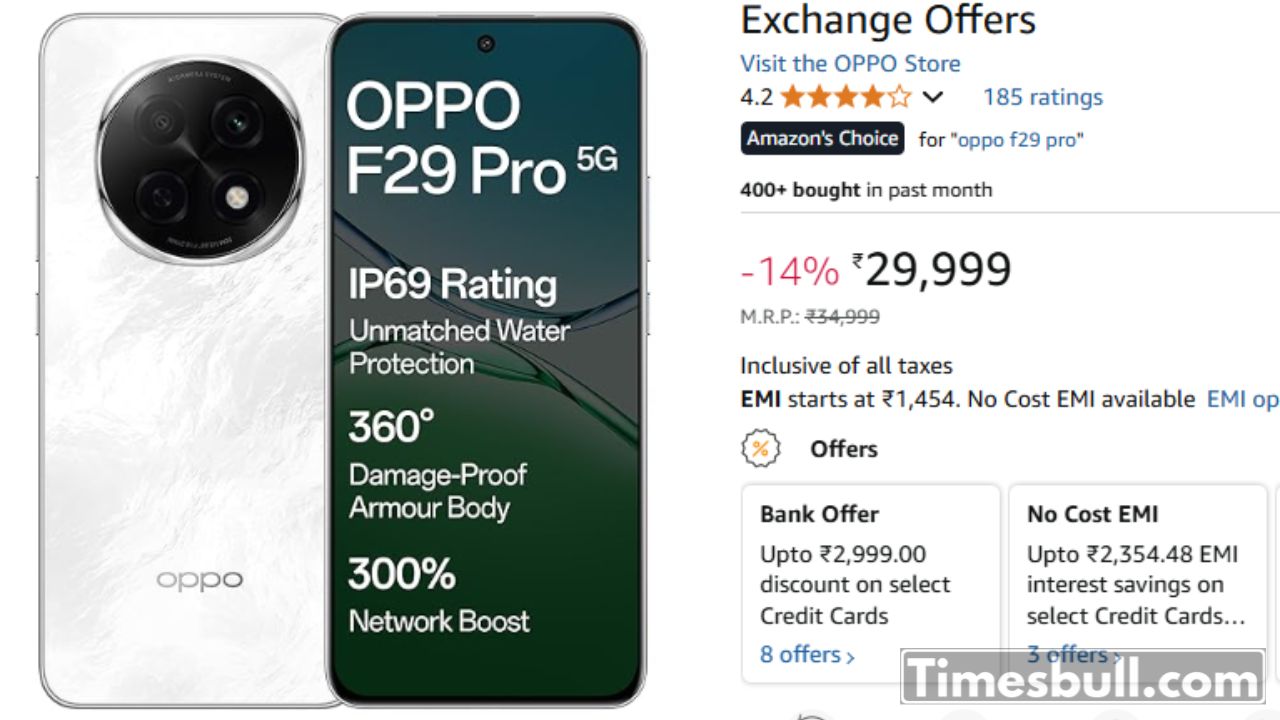Viewport: 1280px width, 720px height.
Task: Expand the 8 offers arrow link
Action: coord(807,655)
